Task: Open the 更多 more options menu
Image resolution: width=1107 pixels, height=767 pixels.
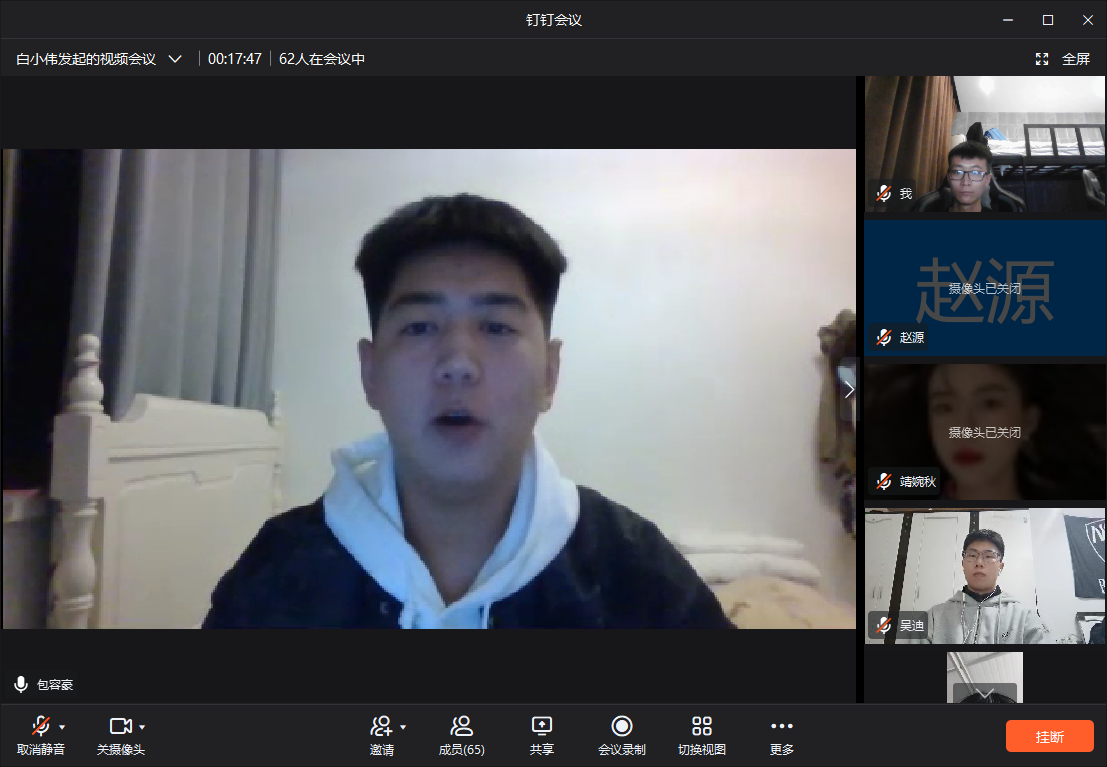Action: pyautogui.click(x=782, y=726)
